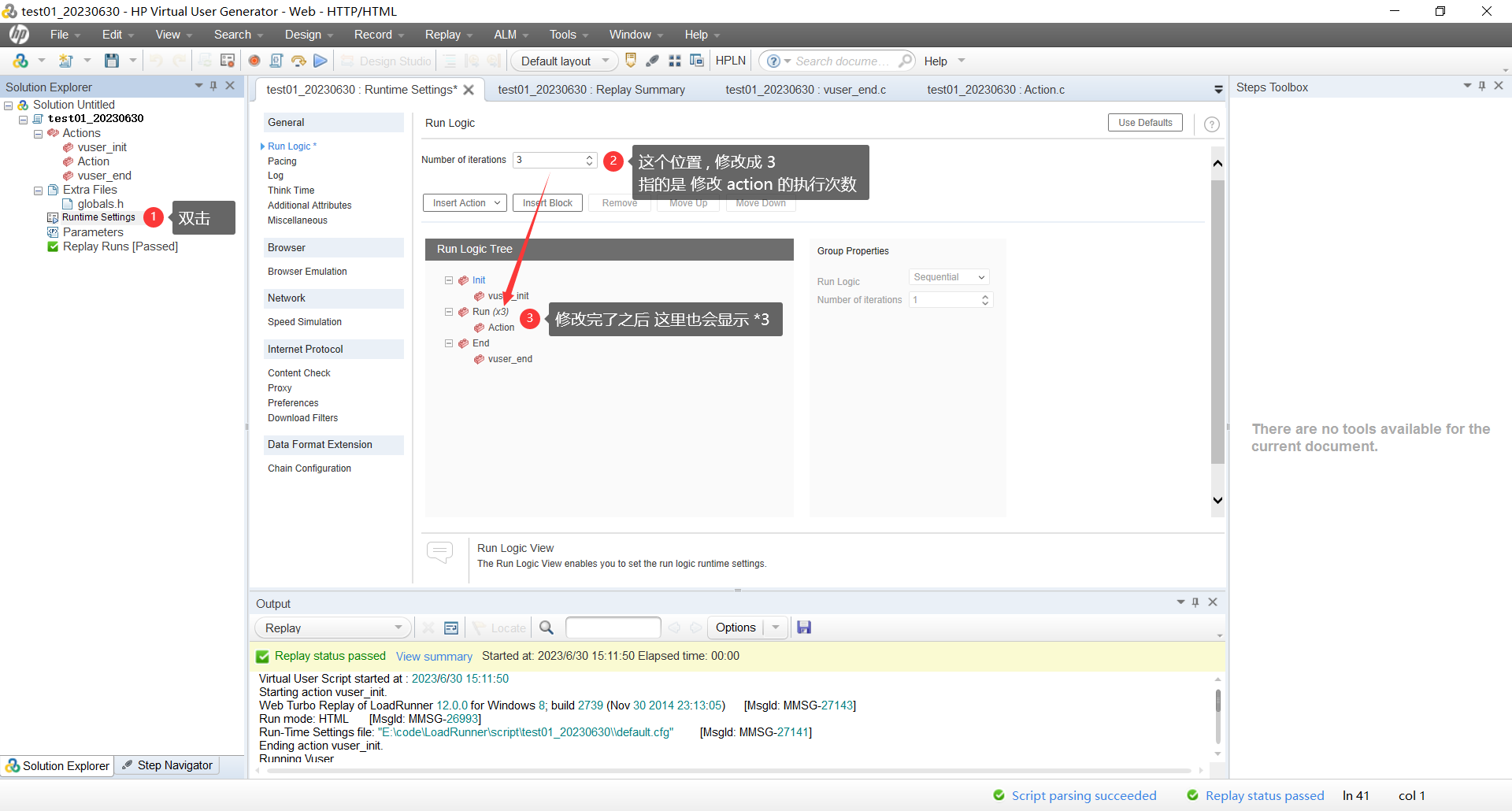
Task: Switch to the Replay Summary tab
Action: click(591, 90)
